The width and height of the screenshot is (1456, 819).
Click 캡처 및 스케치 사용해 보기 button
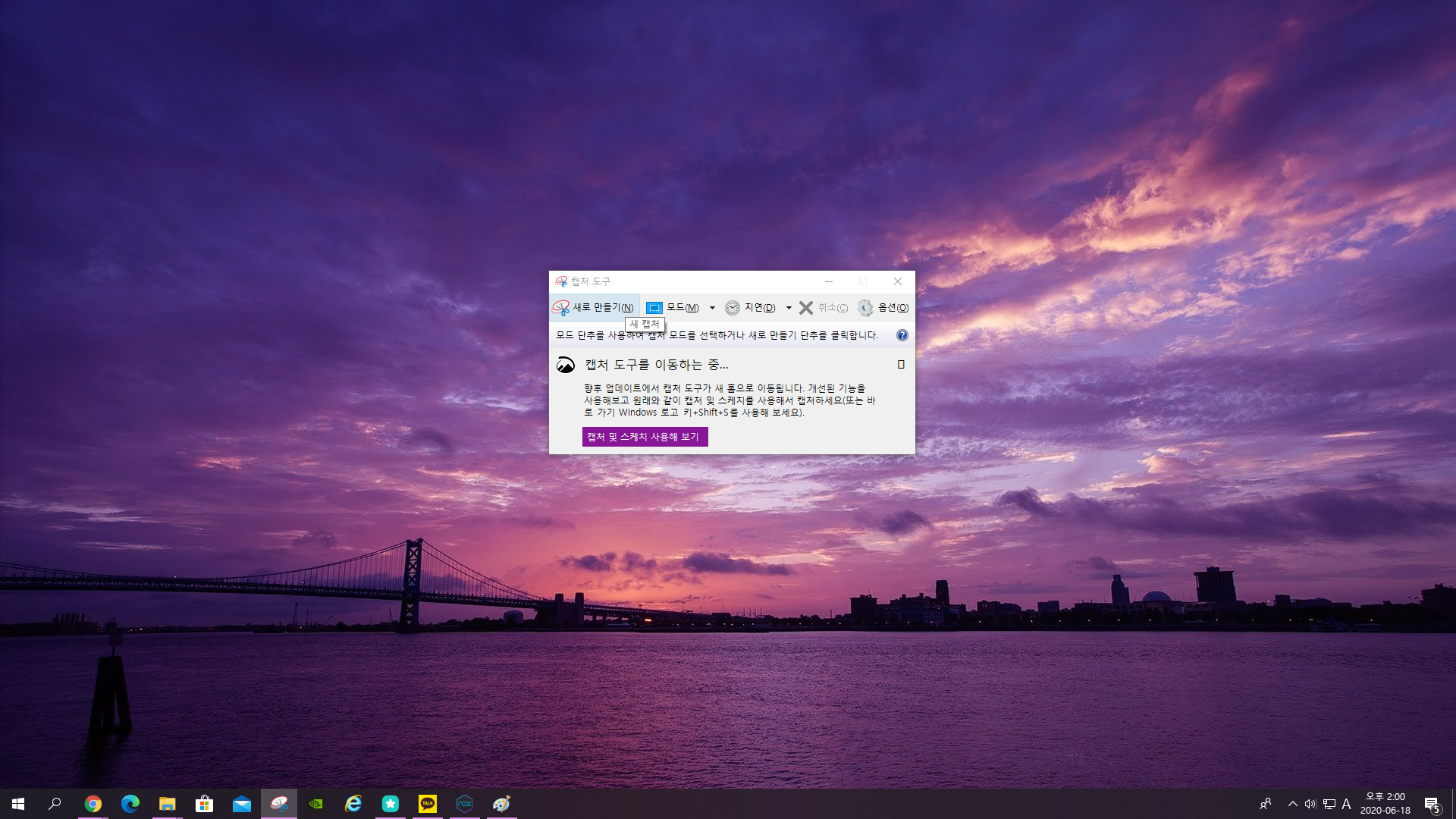pyautogui.click(x=645, y=437)
